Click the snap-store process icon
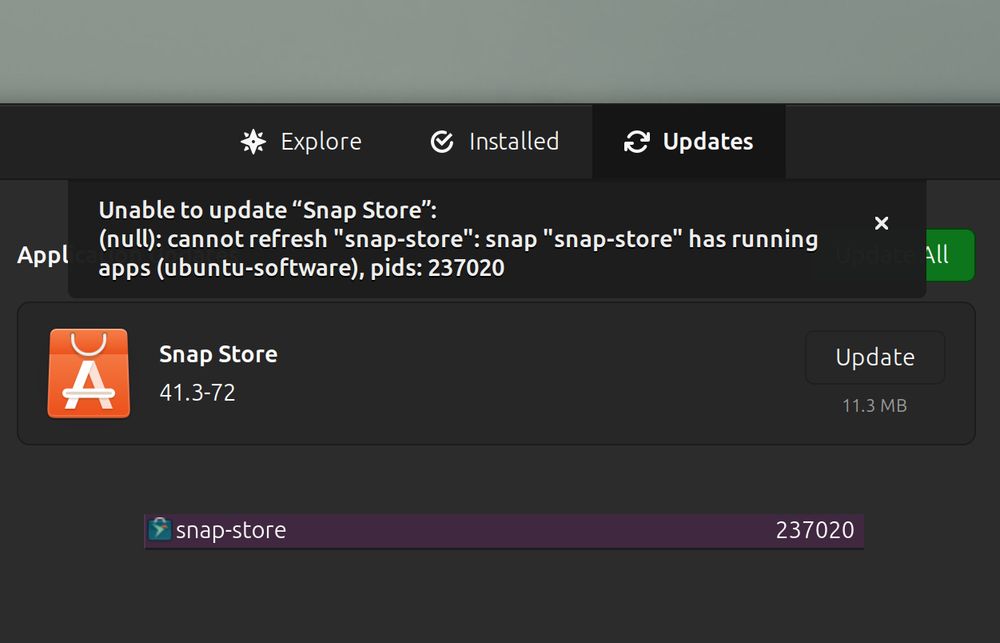The image size is (1000, 643). pyautogui.click(x=159, y=529)
